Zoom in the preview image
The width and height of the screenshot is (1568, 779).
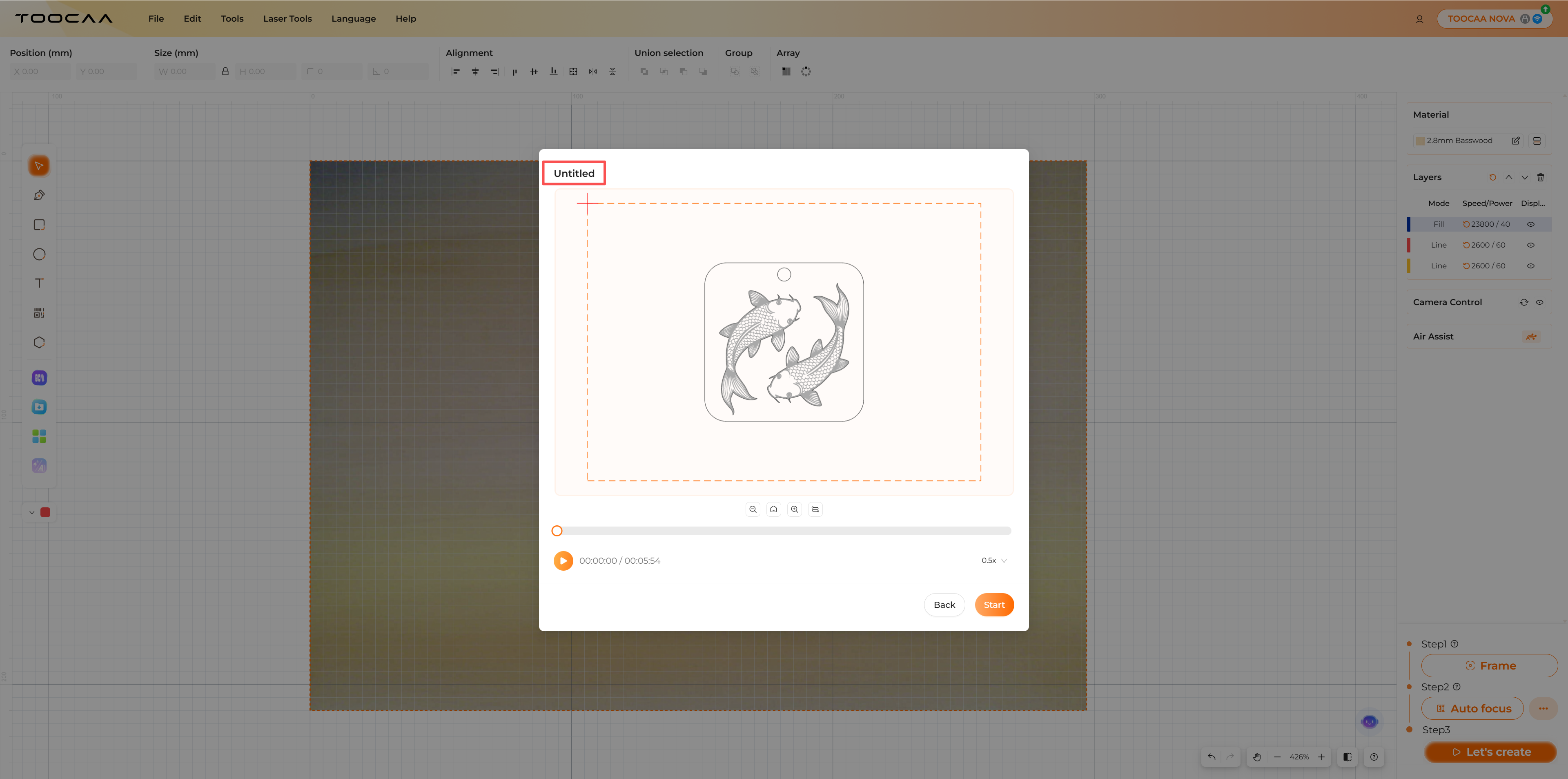click(x=794, y=509)
